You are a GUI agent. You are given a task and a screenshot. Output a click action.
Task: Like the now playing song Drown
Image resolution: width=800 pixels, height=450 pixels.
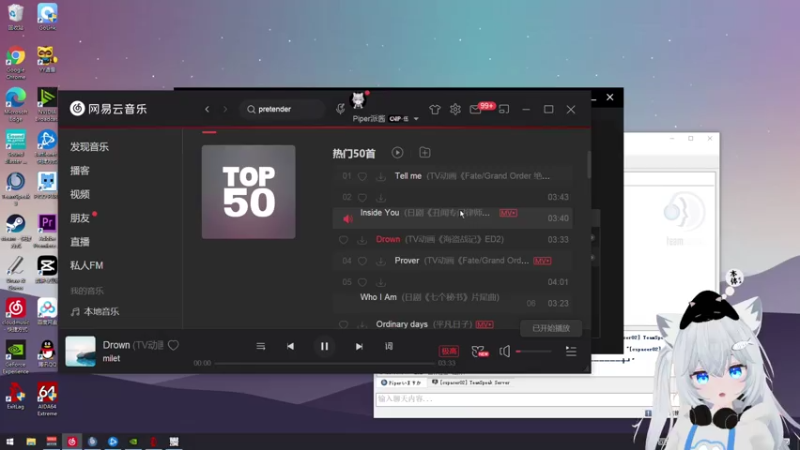173,345
